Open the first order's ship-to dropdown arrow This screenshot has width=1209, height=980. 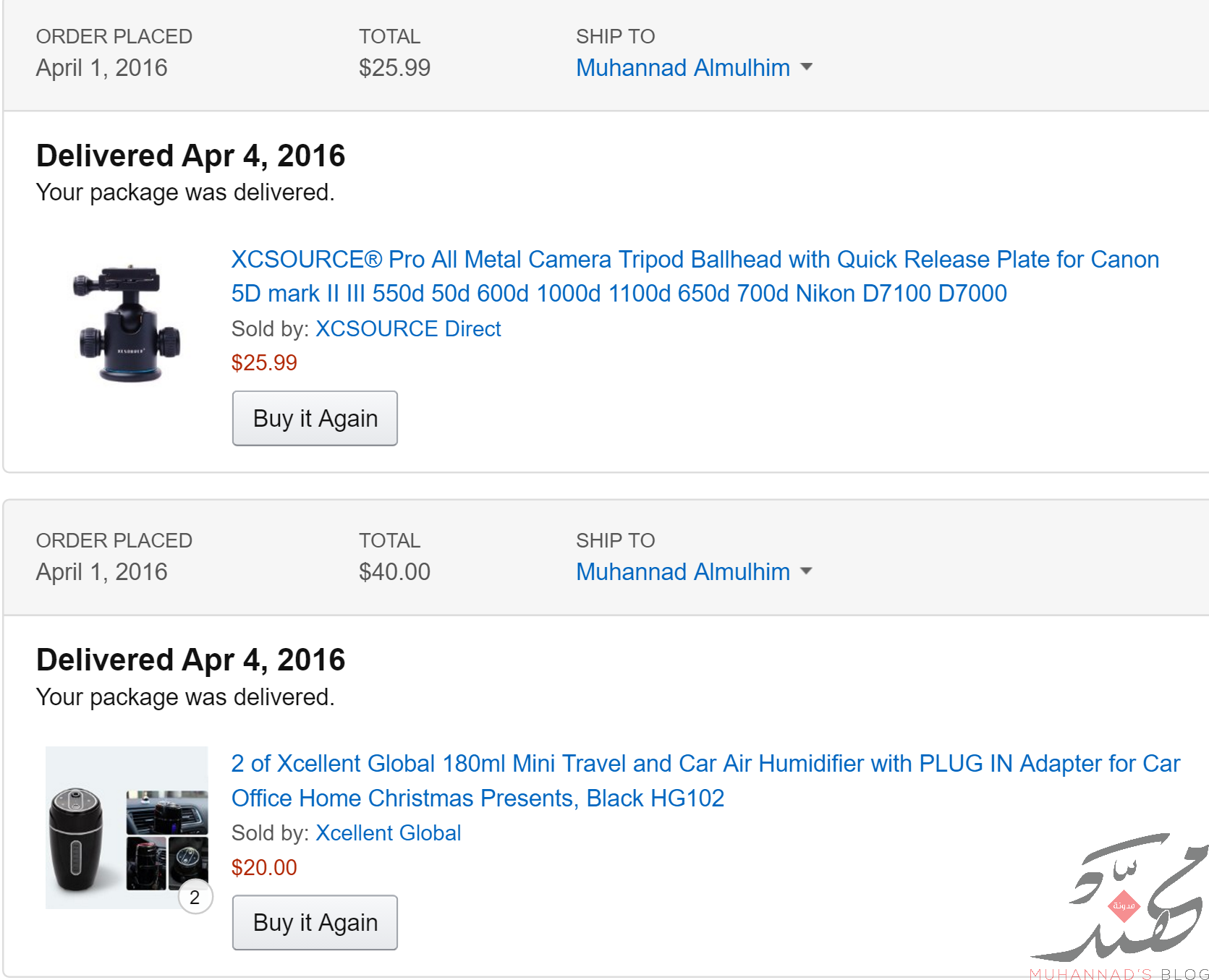(x=806, y=67)
